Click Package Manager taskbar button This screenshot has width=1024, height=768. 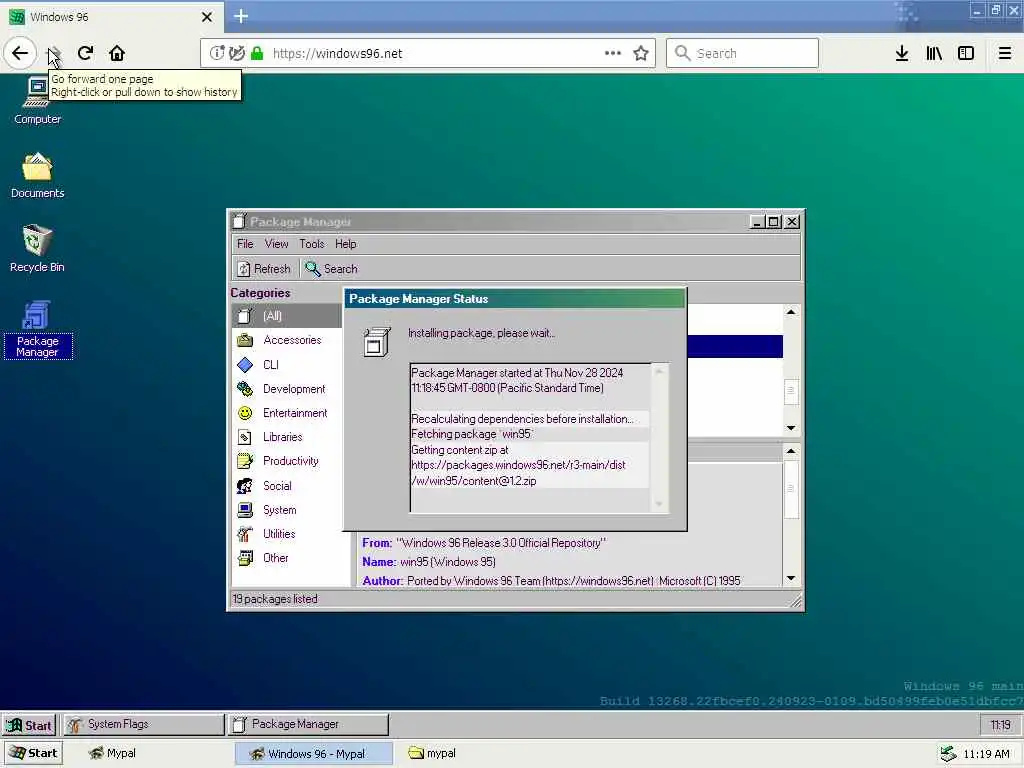pyautogui.click(x=308, y=724)
